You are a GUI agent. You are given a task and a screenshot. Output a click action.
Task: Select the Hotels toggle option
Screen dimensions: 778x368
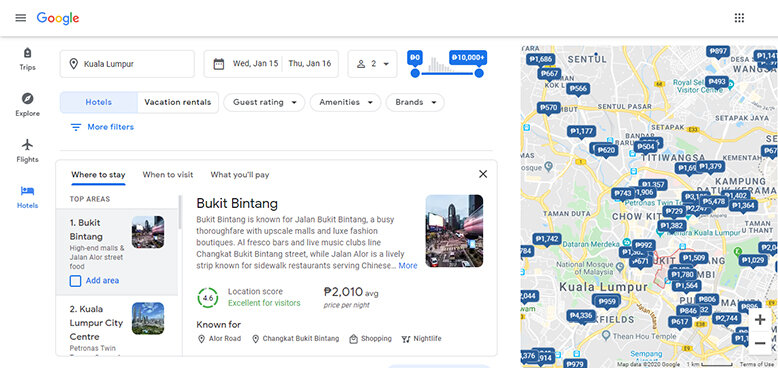99,103
